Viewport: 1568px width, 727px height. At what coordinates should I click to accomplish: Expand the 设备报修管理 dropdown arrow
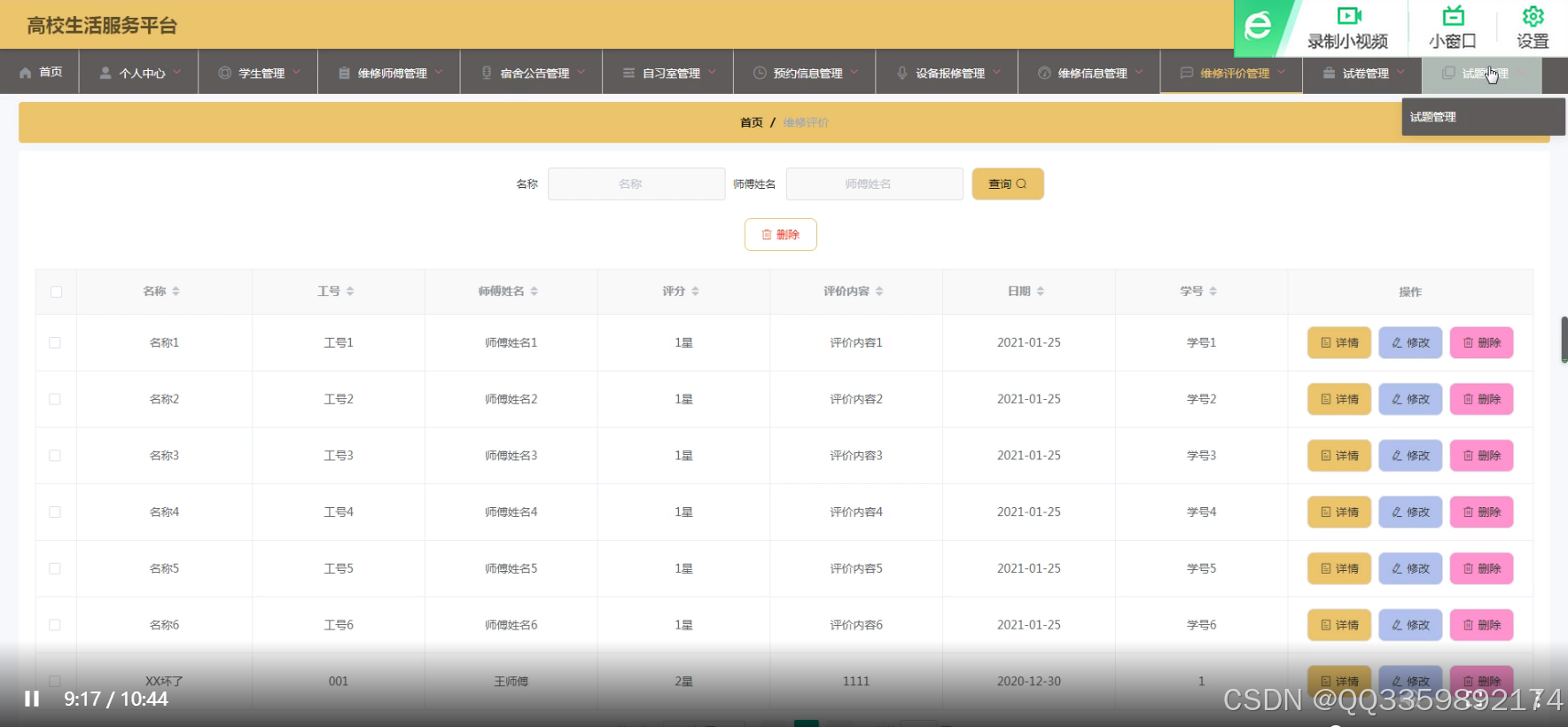(996, 73)
